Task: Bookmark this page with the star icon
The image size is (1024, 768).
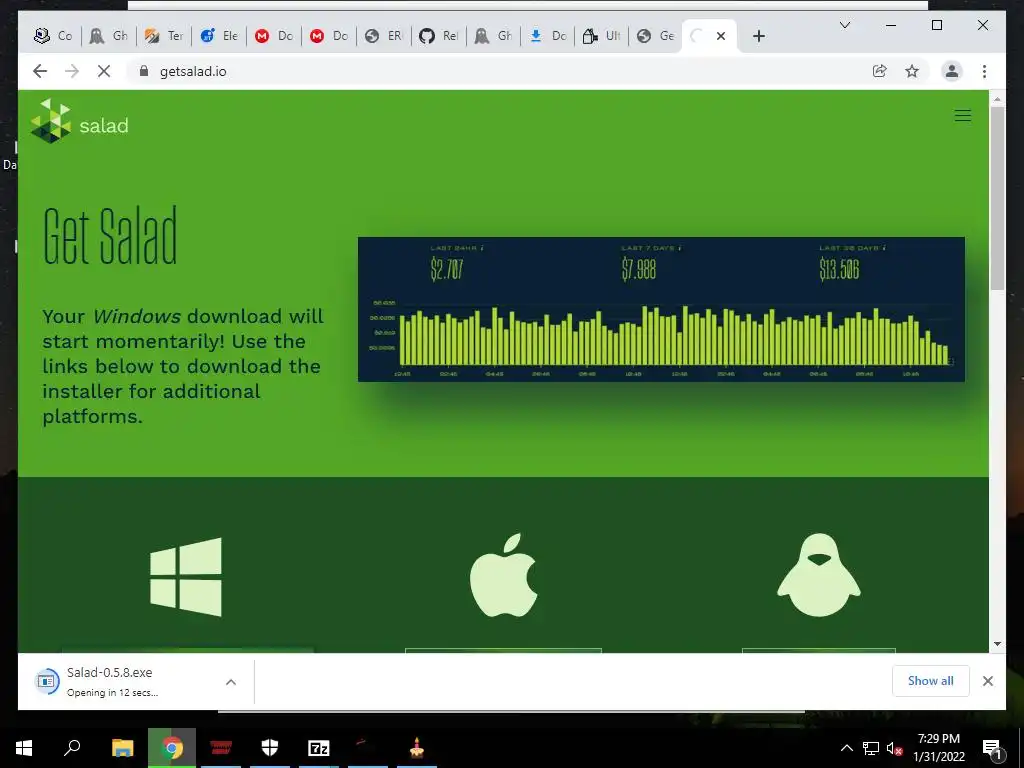Action: click(912, 71)
